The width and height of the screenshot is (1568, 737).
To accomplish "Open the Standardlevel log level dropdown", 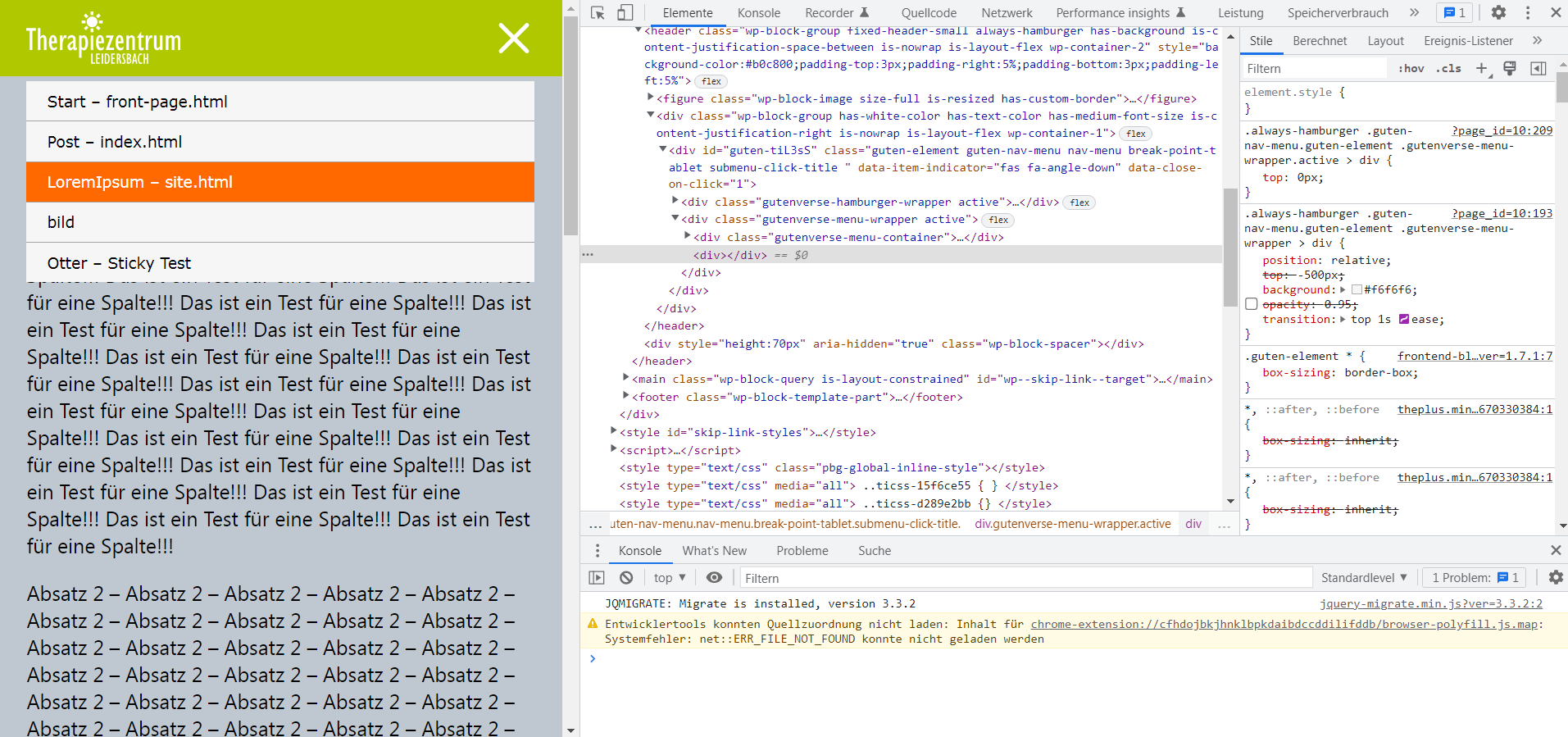I will (x=1364, y=577).
